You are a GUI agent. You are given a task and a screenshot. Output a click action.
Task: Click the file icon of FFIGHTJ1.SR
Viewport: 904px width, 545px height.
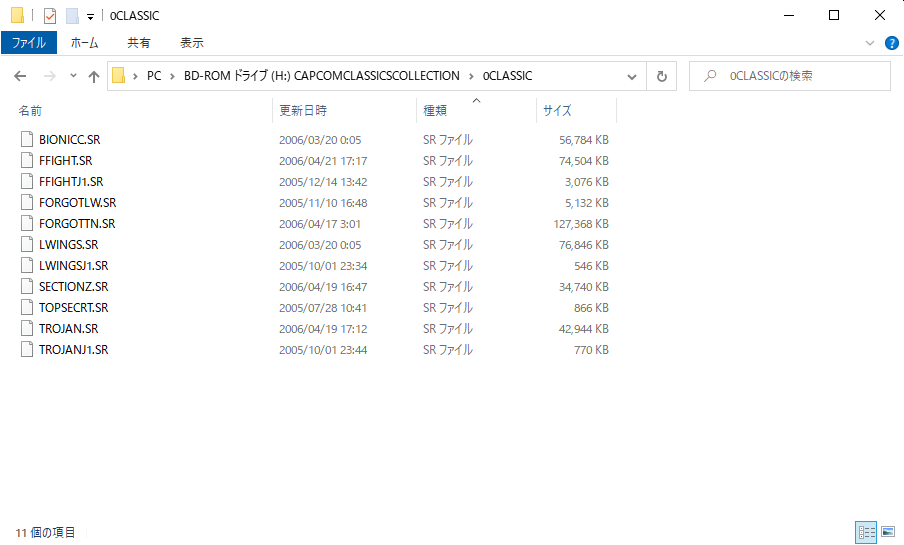(x=27, y=181)
